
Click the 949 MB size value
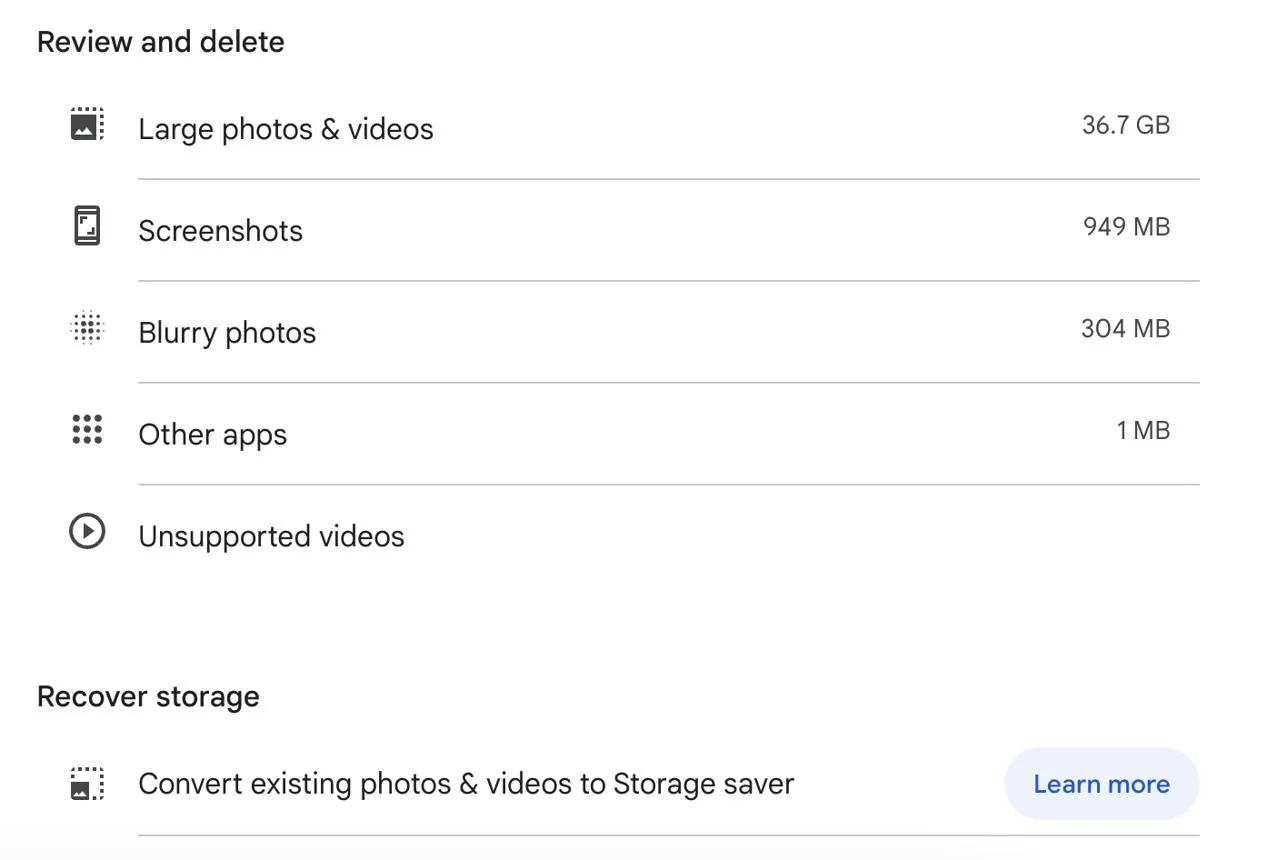pyautogui.click(x=1126, y=227)
